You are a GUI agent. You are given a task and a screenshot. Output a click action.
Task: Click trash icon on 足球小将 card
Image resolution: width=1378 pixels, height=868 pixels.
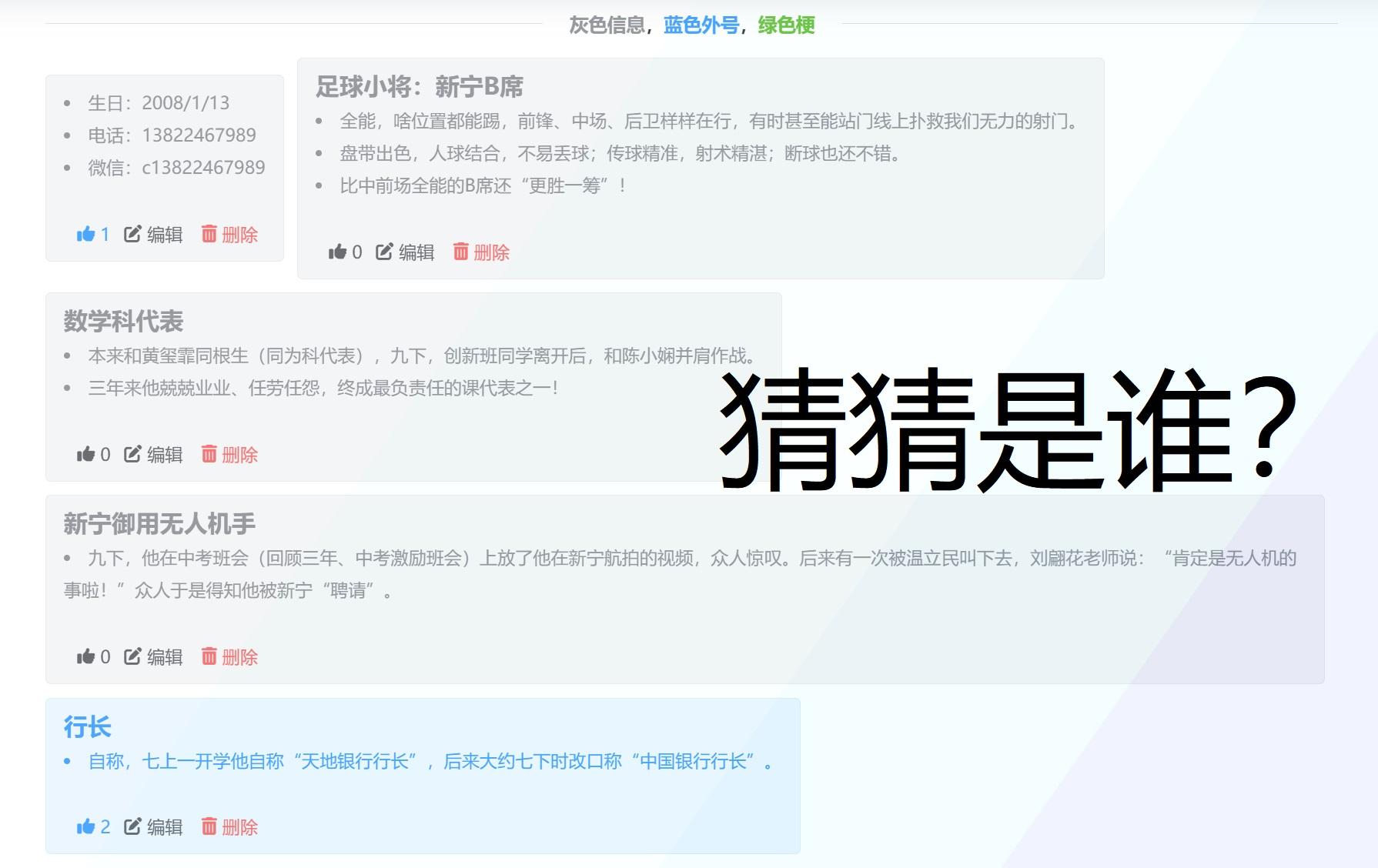[461, 252]
